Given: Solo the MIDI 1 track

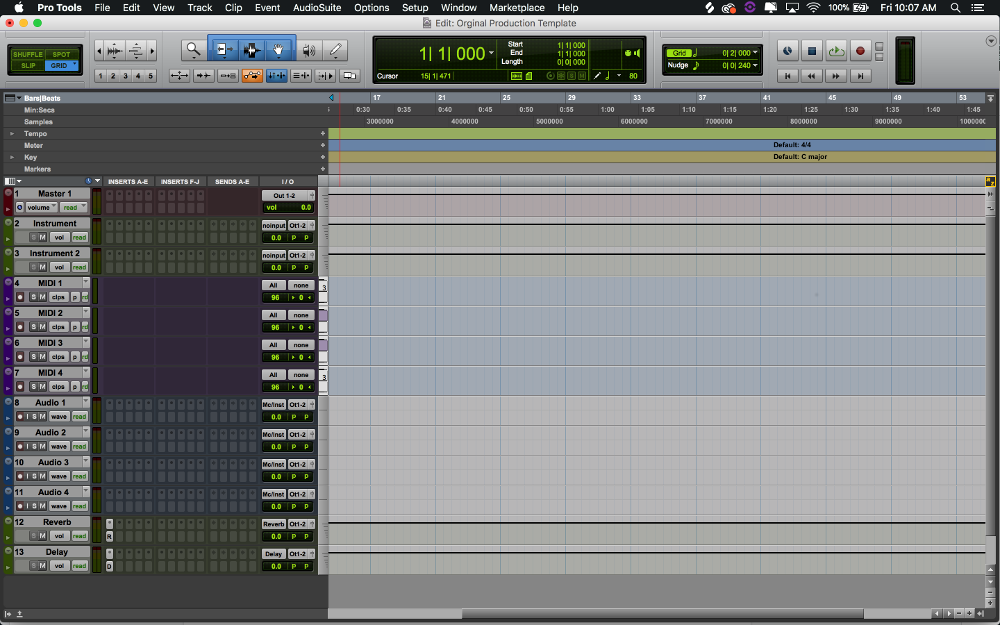Looking at the screenshot, I should coord(34,297).
